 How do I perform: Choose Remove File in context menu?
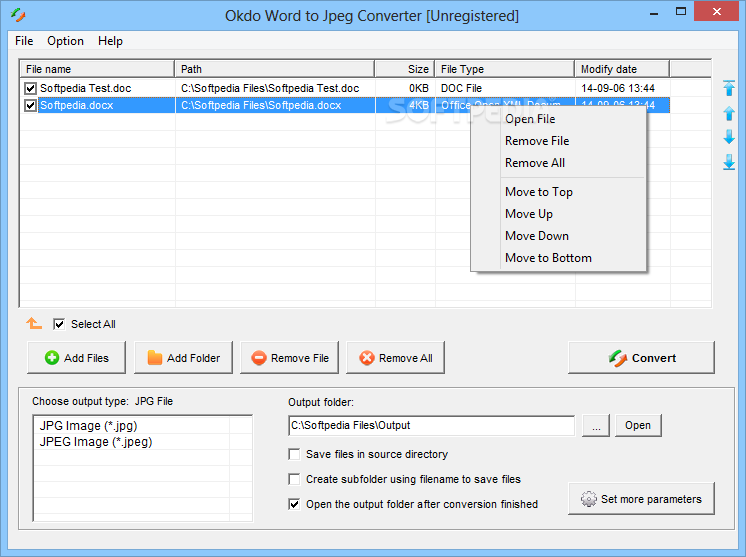click(x=559, y=141)
